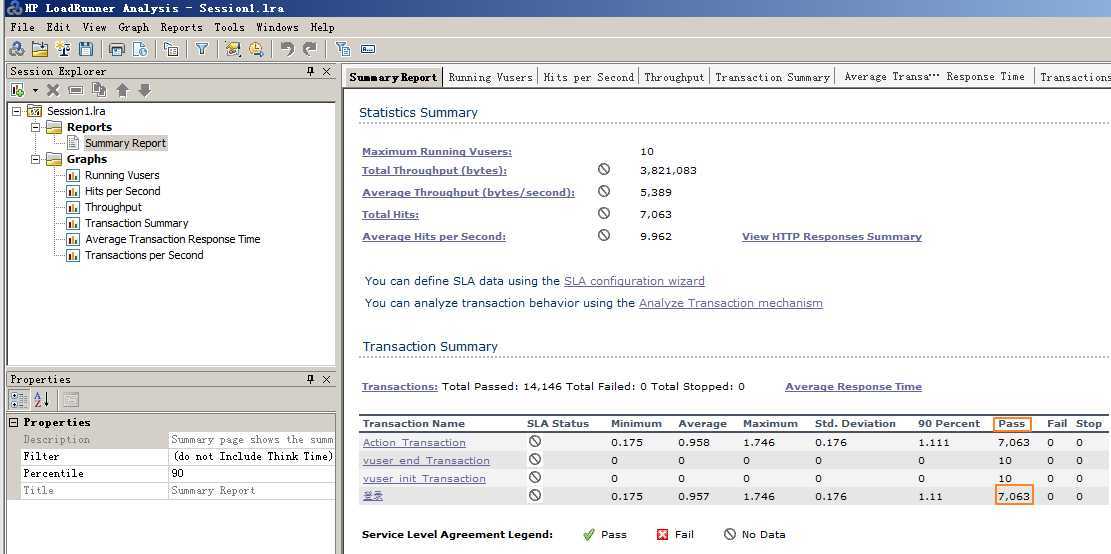
Task: Click the Action_Transaction name link
Action: tap(414, 442)
